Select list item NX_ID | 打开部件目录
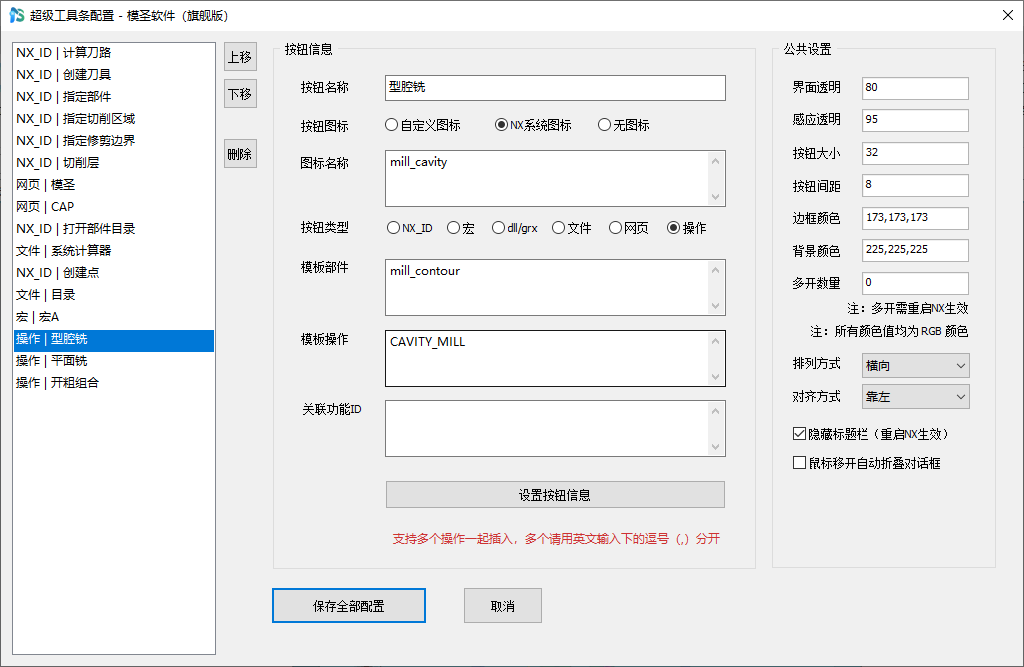Screen dimensions: 1024x667 tap(114, 229)
